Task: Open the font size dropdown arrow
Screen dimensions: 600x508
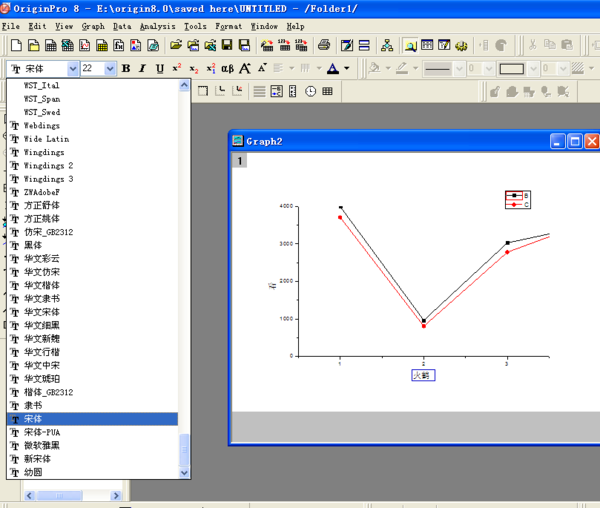Action: coord(110,69)
